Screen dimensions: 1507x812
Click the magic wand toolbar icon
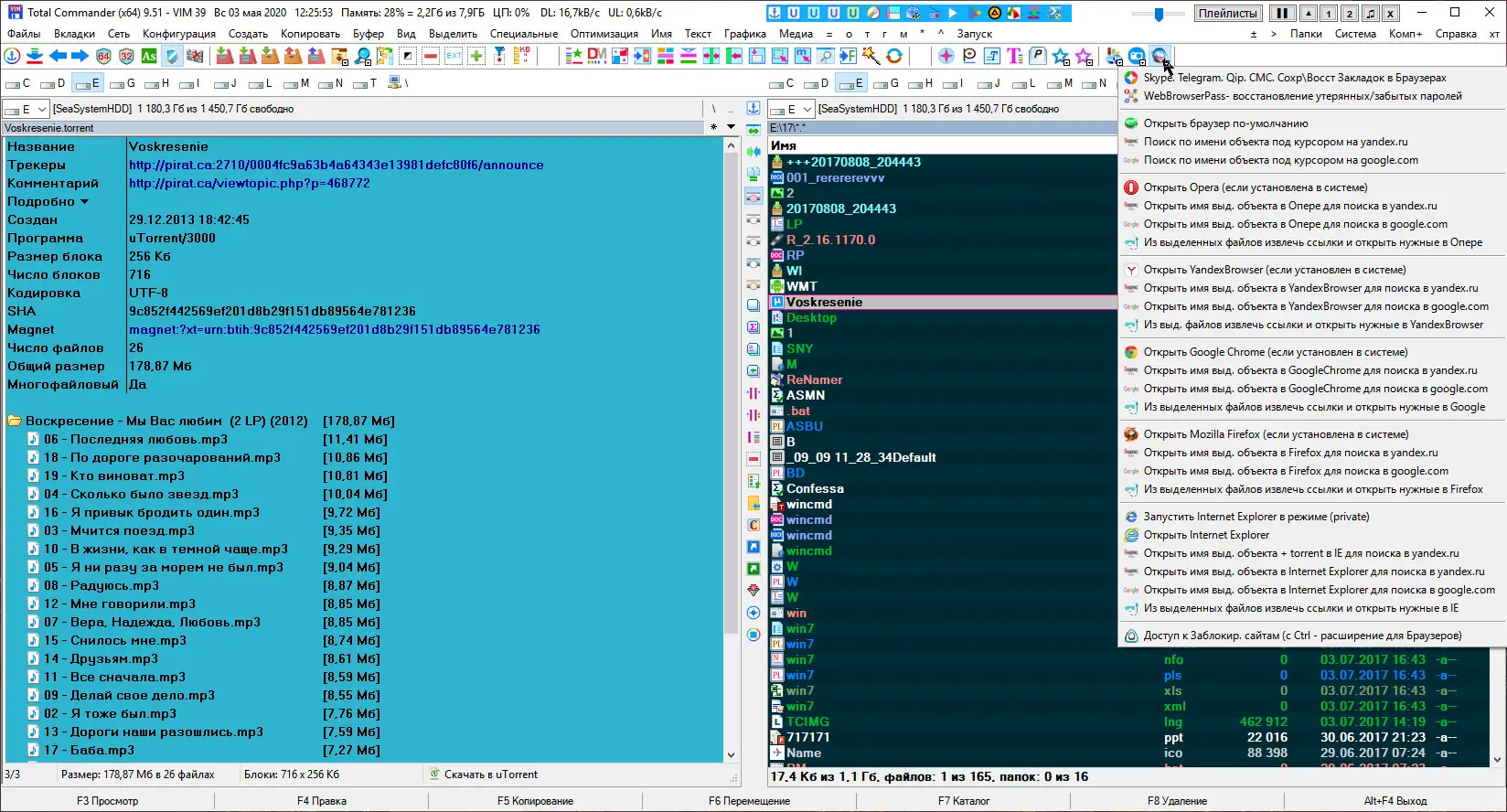[x=871, y=57]
